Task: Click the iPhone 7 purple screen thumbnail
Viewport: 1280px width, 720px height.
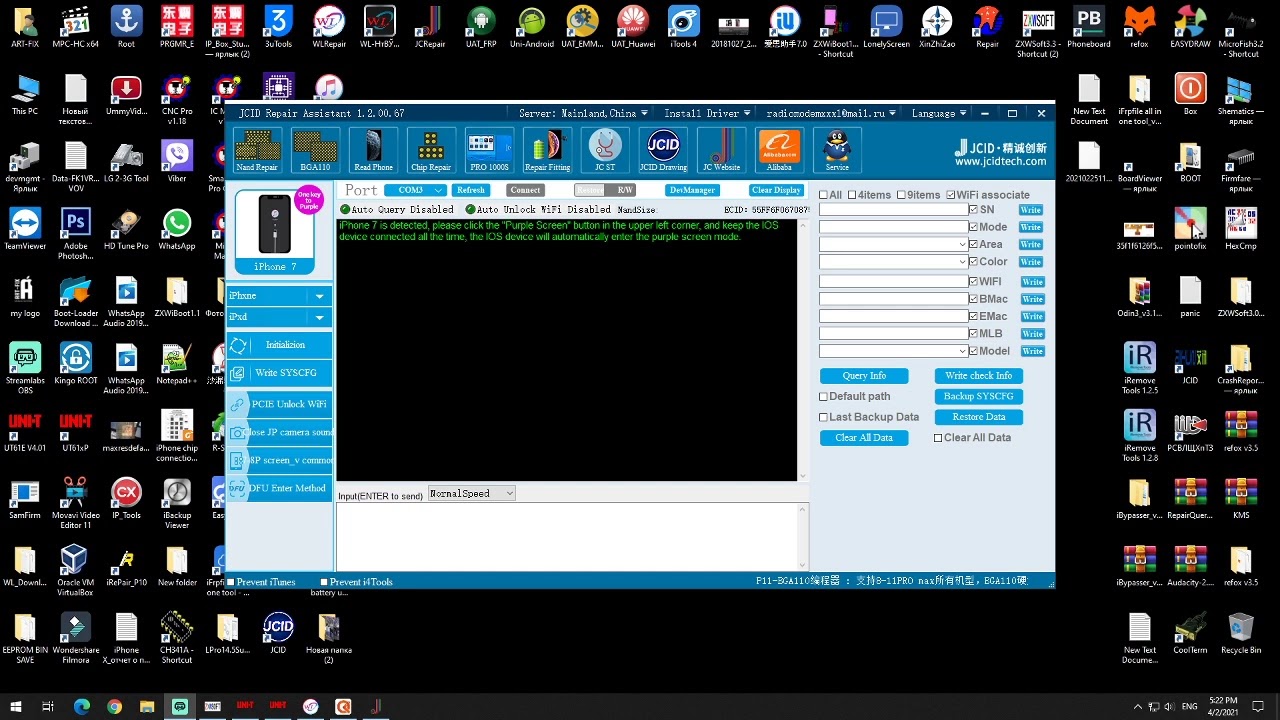Action: 275,232
